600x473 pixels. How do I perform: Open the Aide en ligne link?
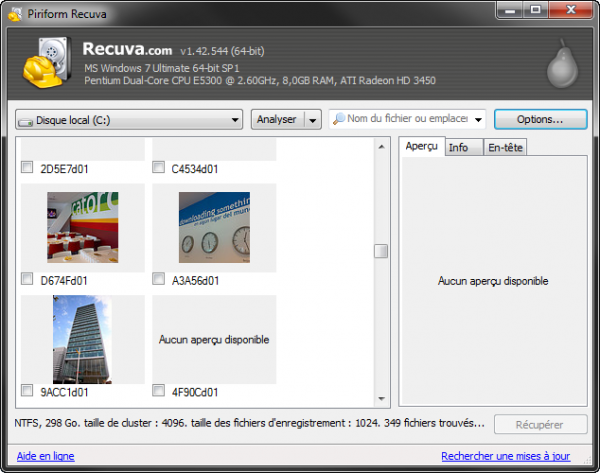click(45, 456)
